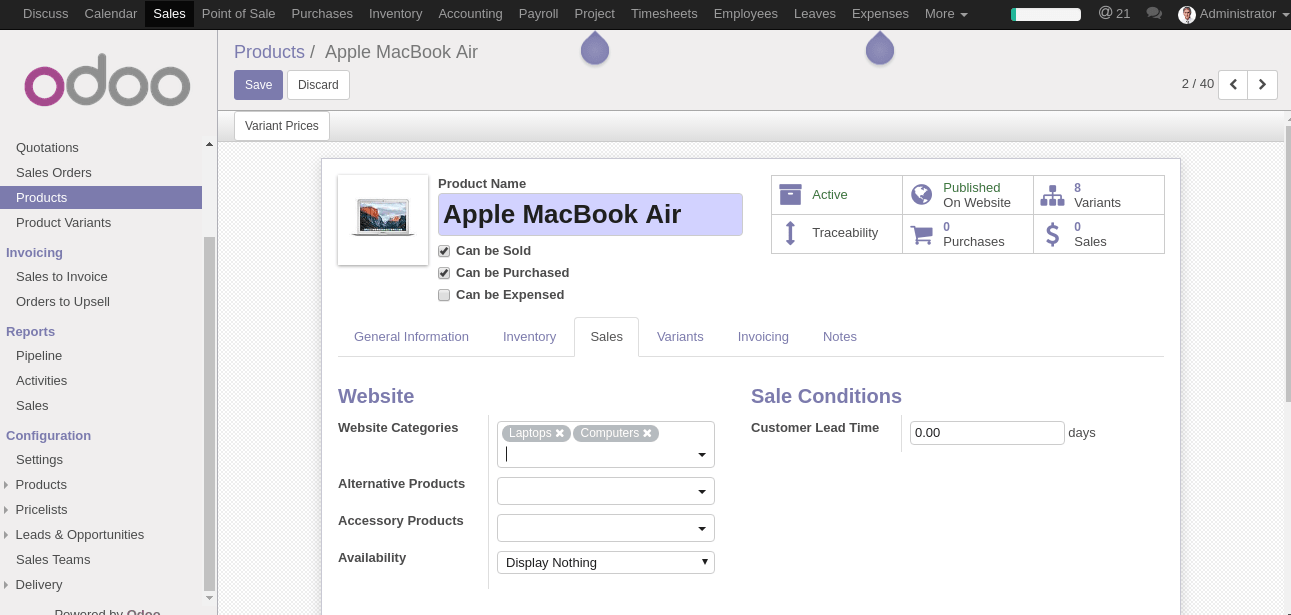Click the Discard button
The width and height of the screenshot is (1291, 615).
[x=318, y=85]
